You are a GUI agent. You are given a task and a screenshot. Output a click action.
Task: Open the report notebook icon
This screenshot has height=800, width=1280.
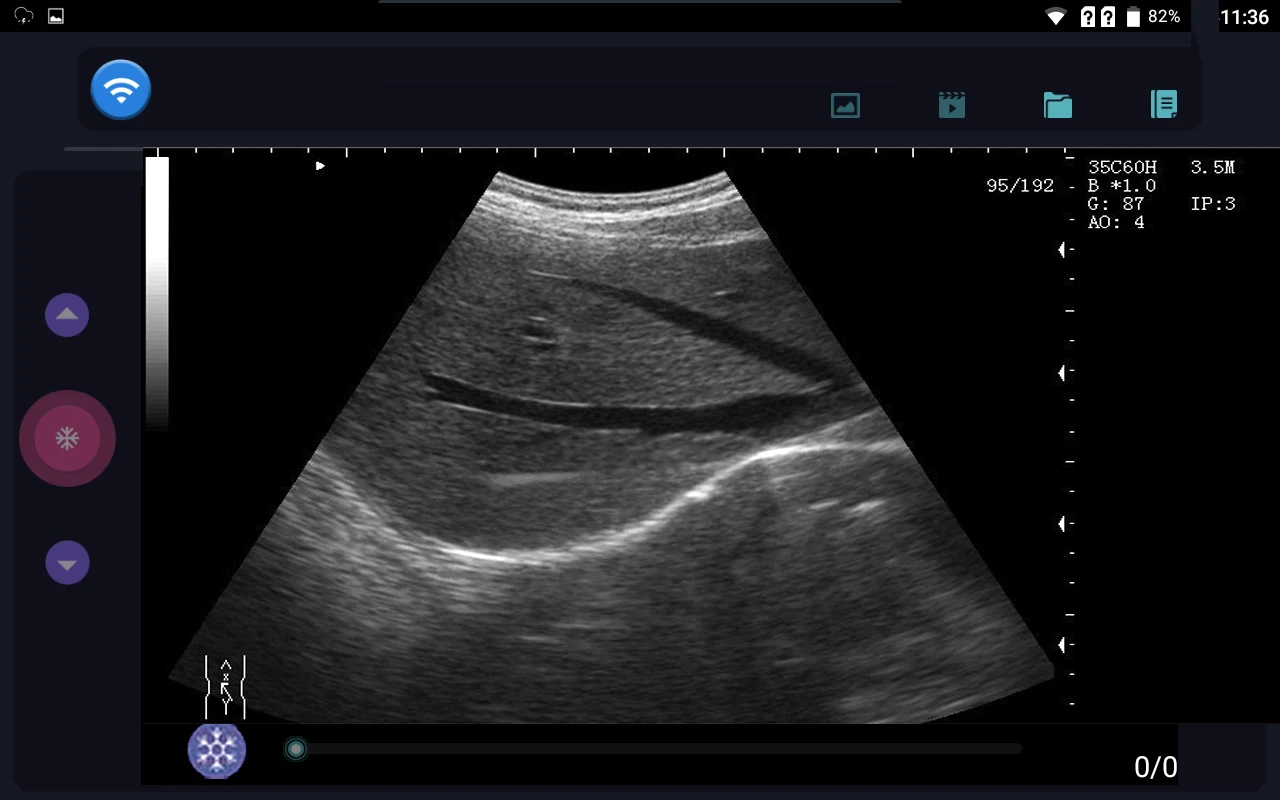[x=1164, y=104]
